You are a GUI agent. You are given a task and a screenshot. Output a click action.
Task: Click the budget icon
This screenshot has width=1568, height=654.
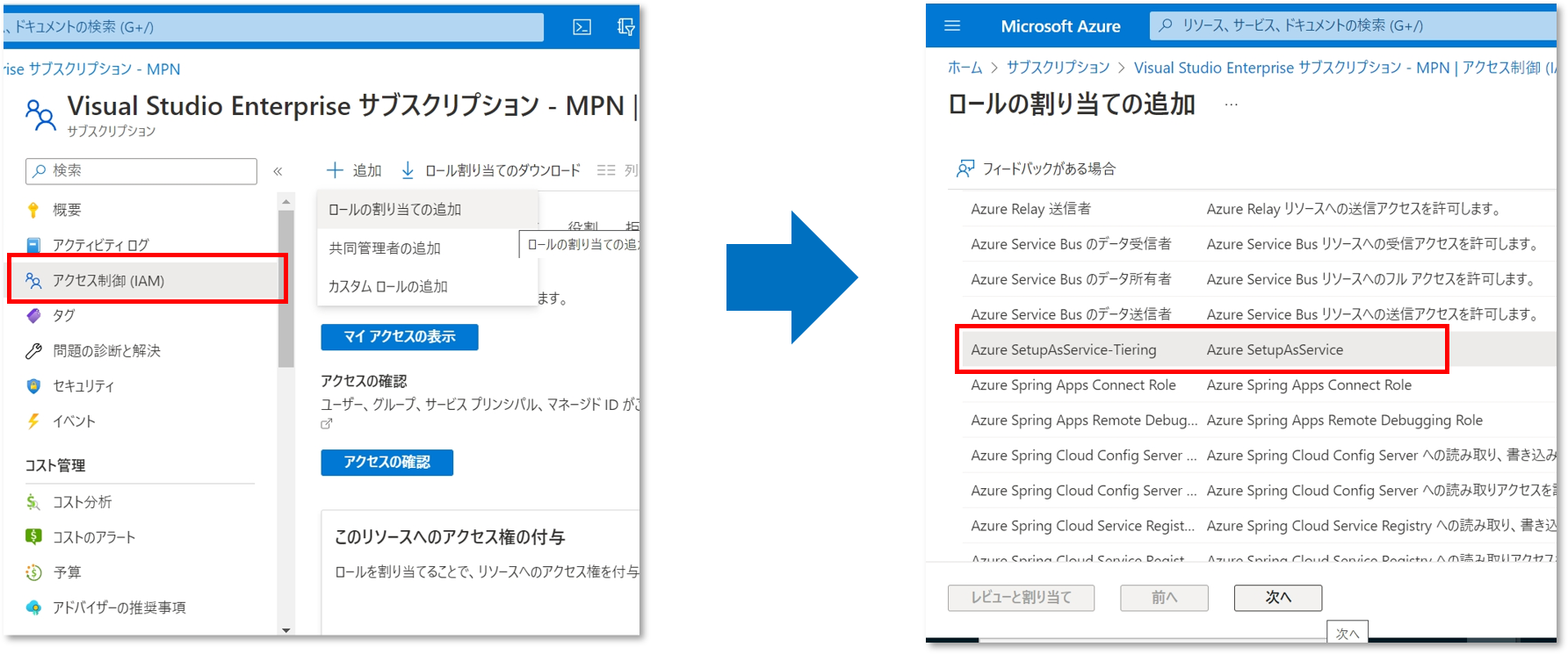coord(33,572)
